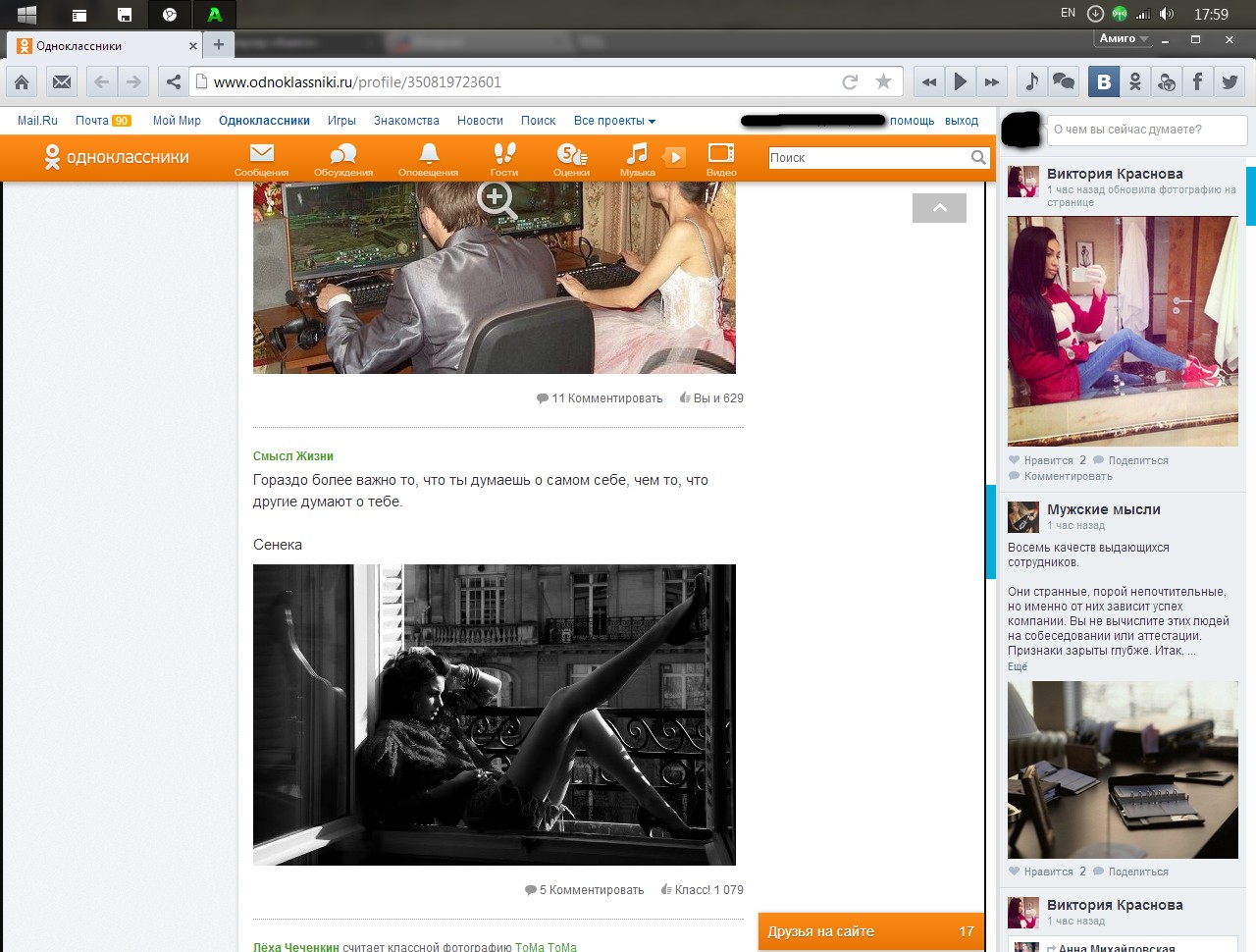Open Видео (Video) icon

point(721,158)
